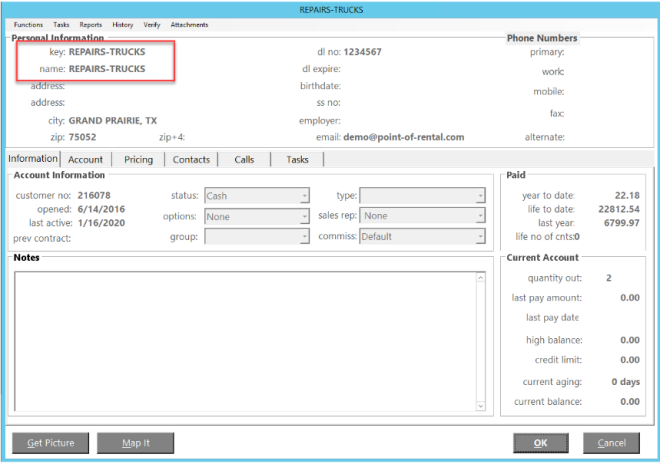
Task: Switch to the Contacts tab
Action: click(191, 160)
